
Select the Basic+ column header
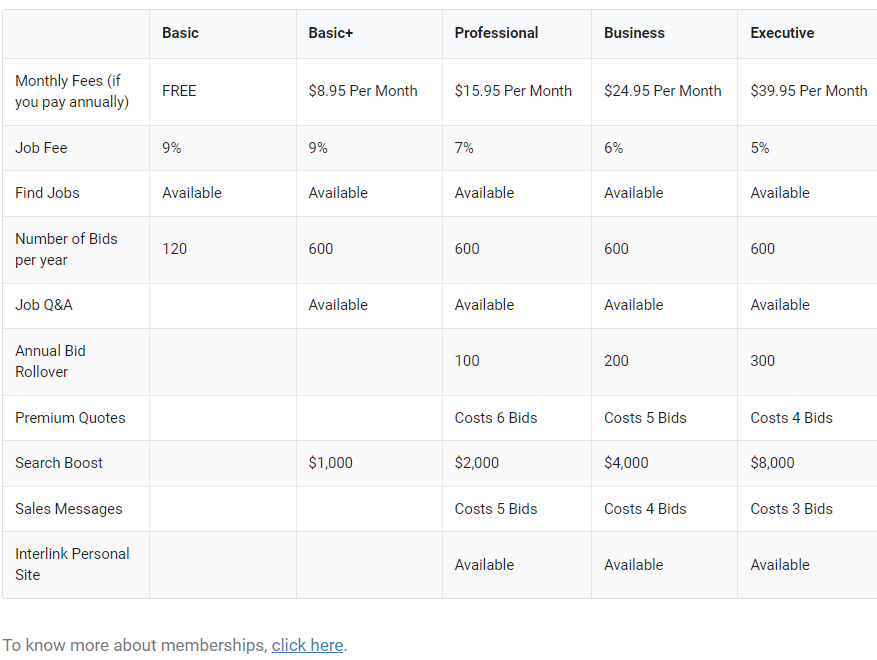(330, 33)
